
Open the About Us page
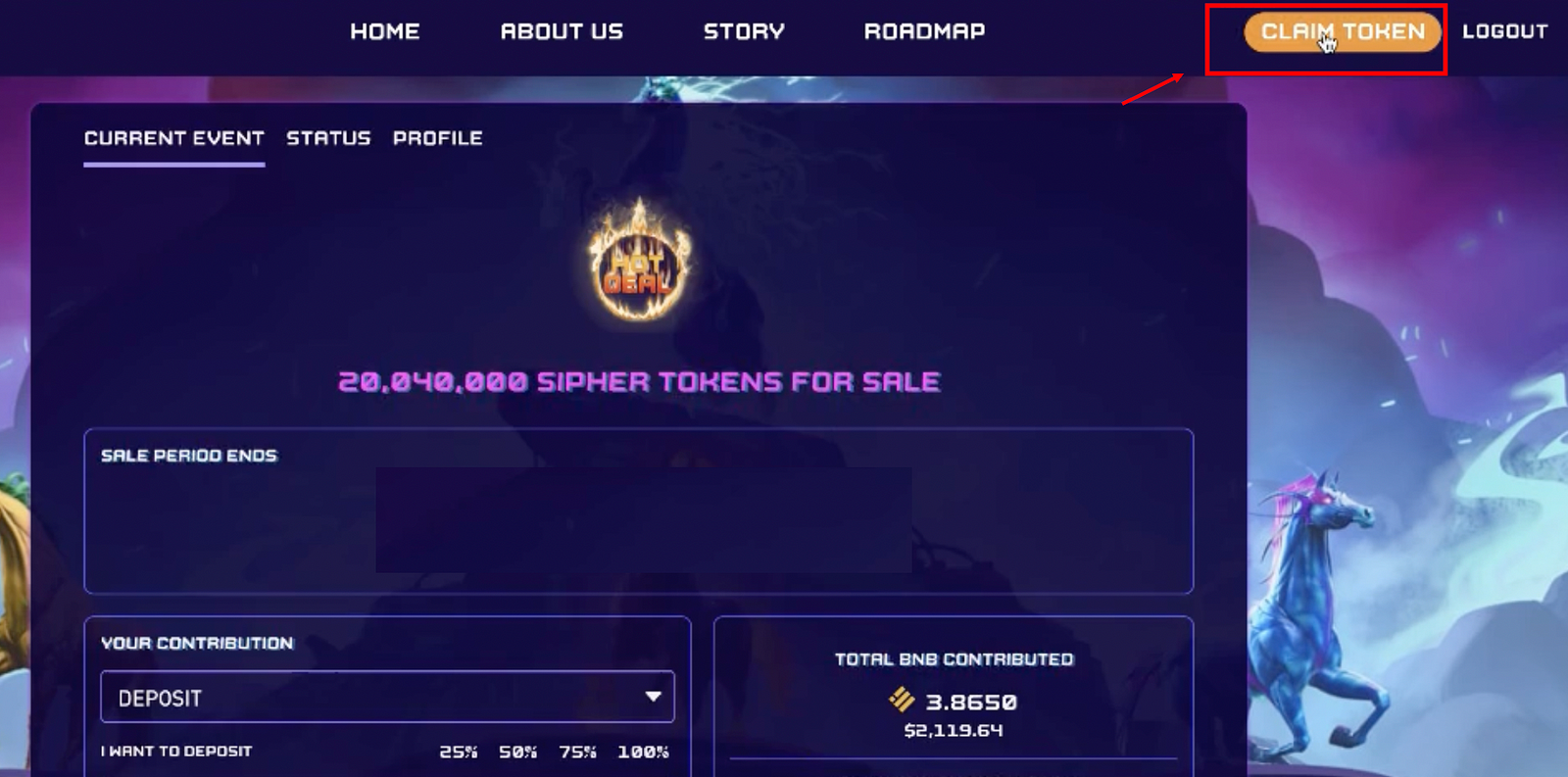(x=562, y=31)
